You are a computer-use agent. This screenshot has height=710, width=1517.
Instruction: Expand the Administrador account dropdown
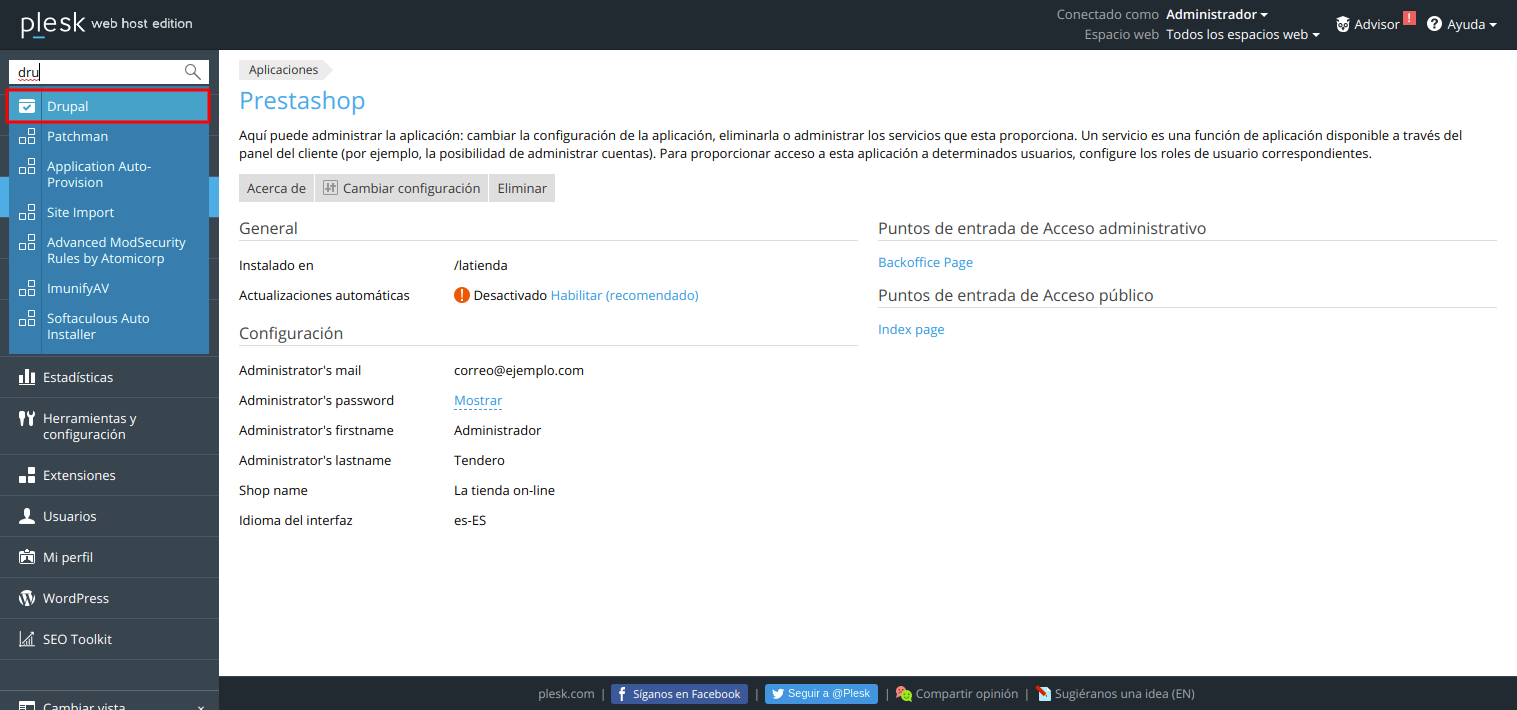point(1216,15)
